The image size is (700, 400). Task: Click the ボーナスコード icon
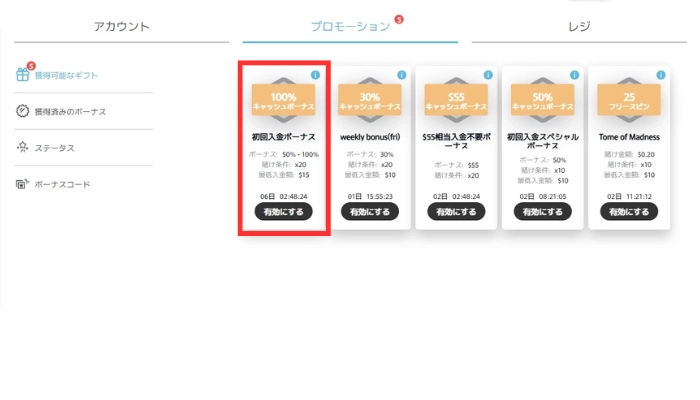pos(22,184)
